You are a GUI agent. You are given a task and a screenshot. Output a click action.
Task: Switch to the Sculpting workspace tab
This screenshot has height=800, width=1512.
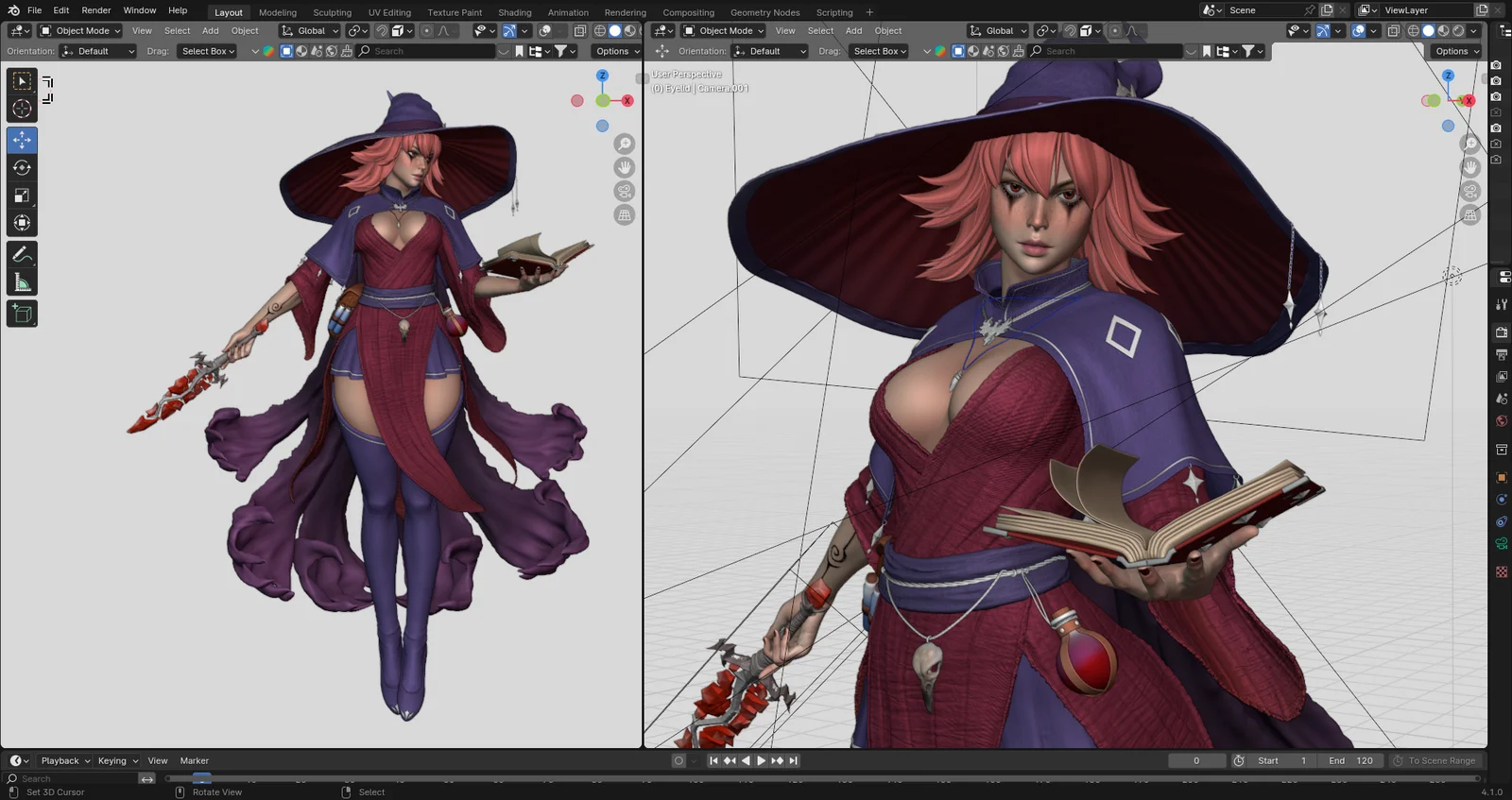pos(332,12)
